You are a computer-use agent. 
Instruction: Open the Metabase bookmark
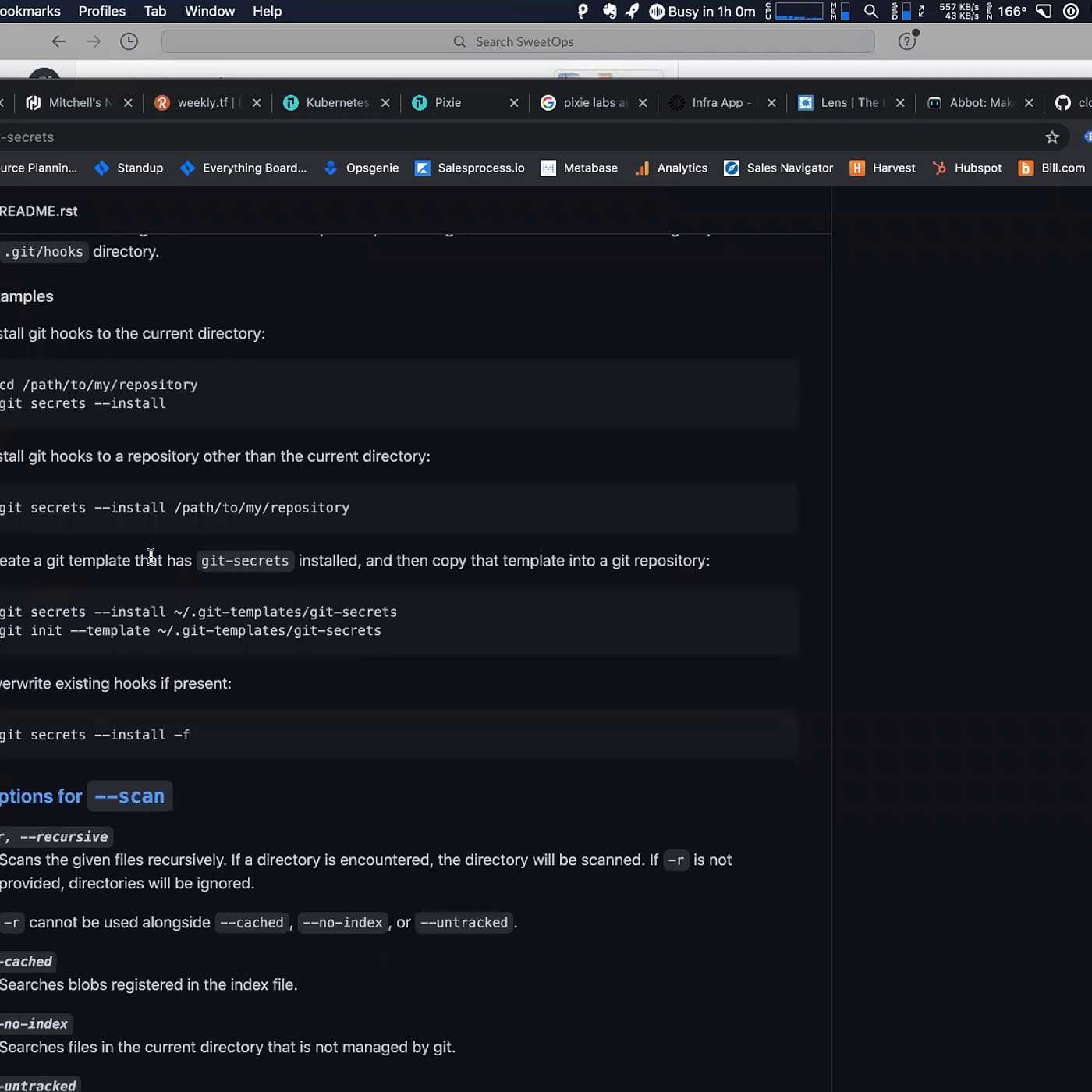(x=580, y=168)
